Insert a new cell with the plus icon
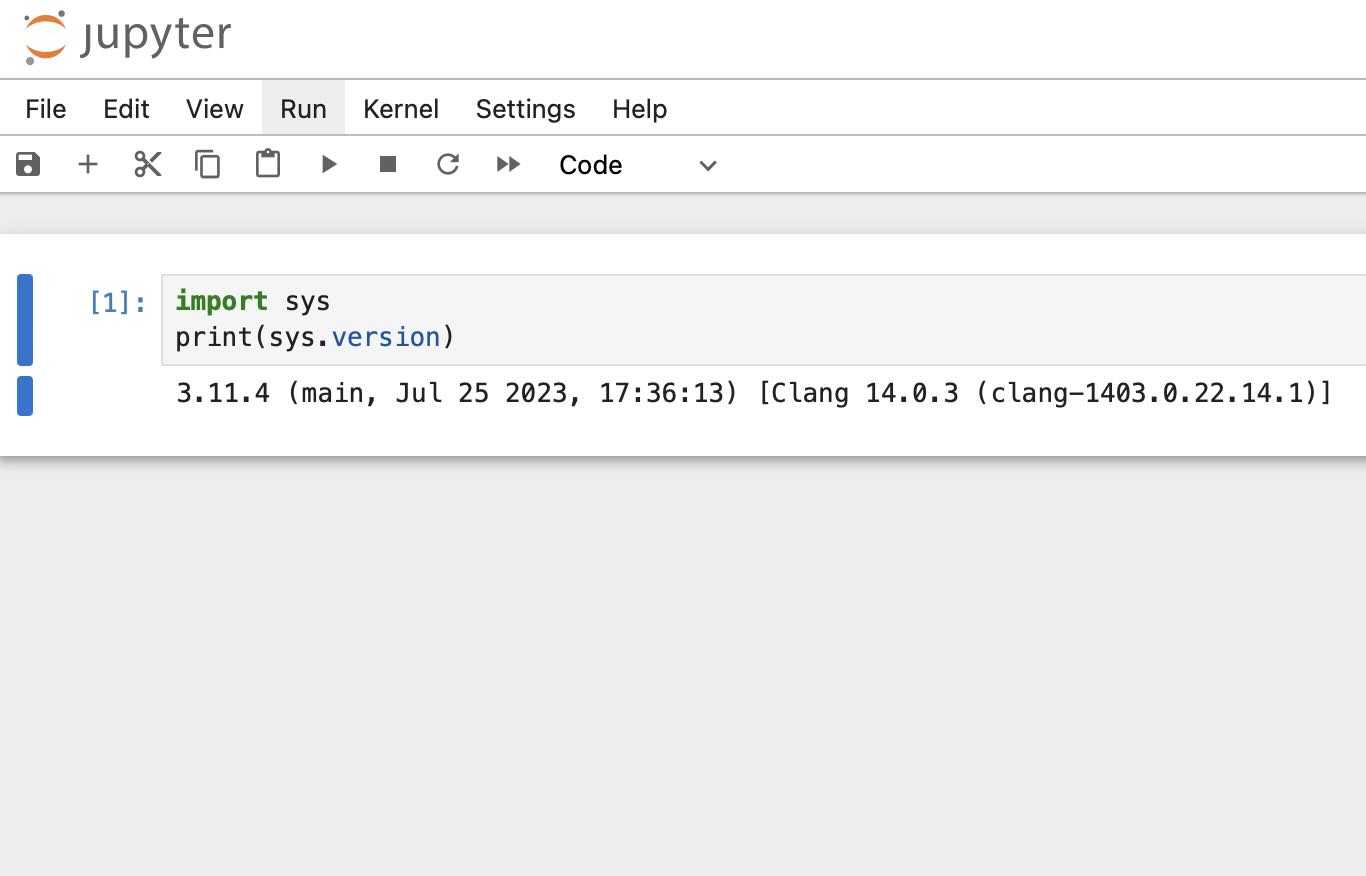The image size is (1366, 876). (x=88, y=164)
